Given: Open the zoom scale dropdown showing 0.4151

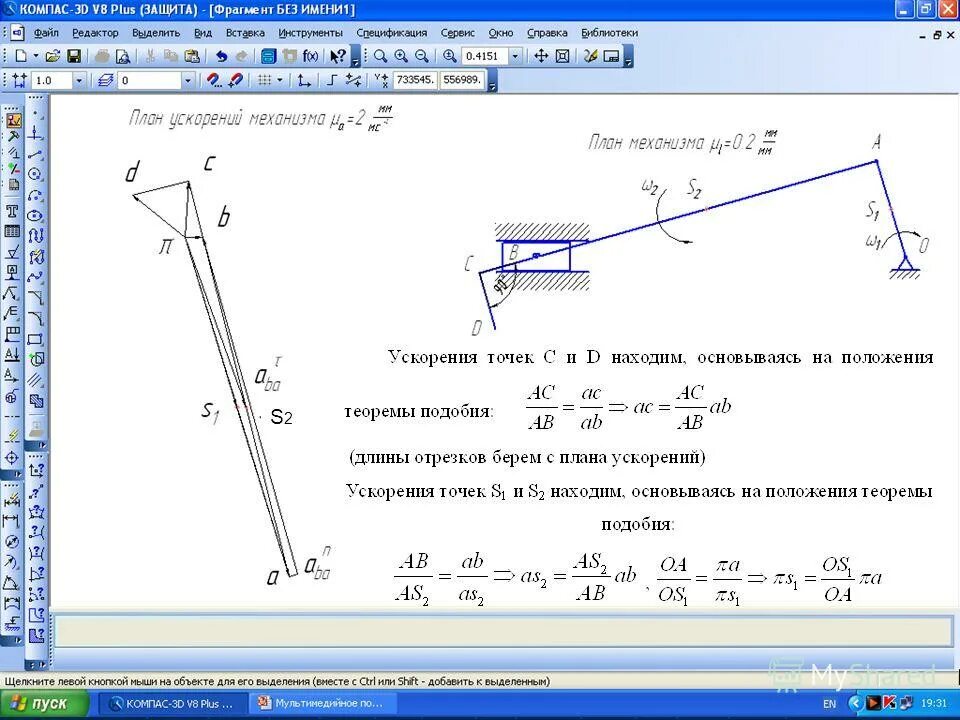Looking at the screenshot, I should coord(515,56).
